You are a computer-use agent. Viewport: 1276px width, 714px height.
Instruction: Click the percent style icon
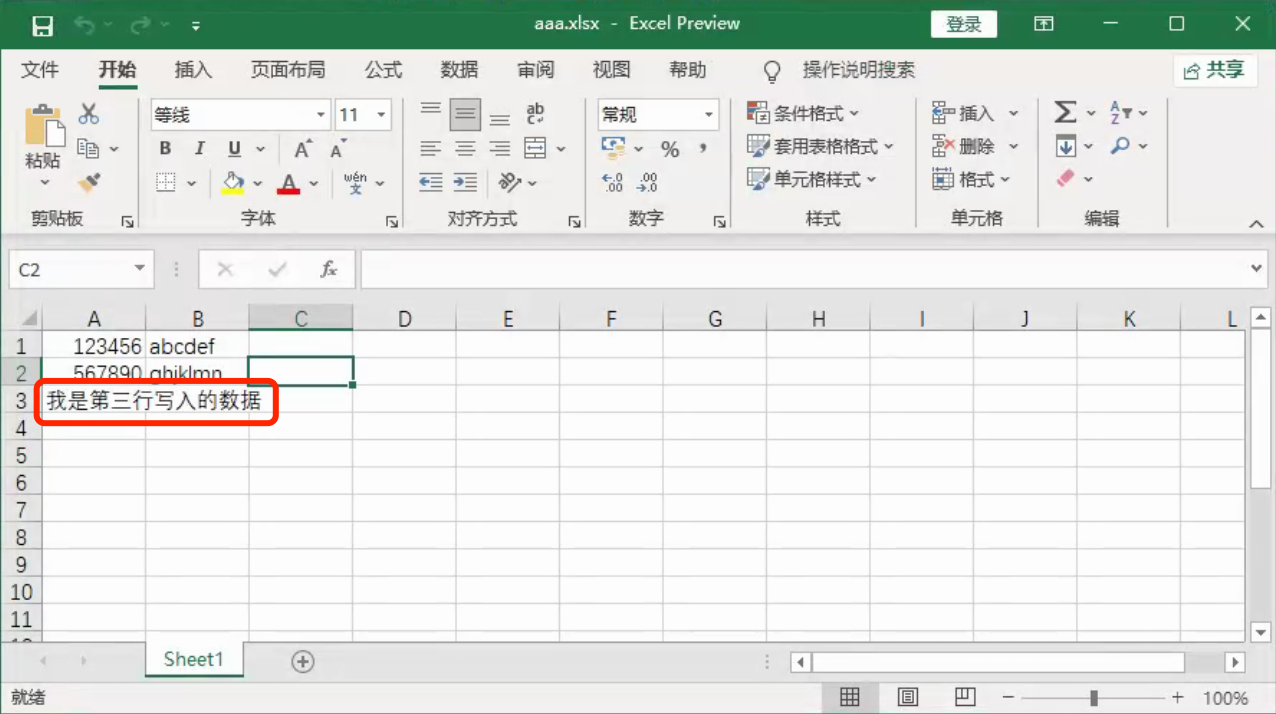pos(670,149)
